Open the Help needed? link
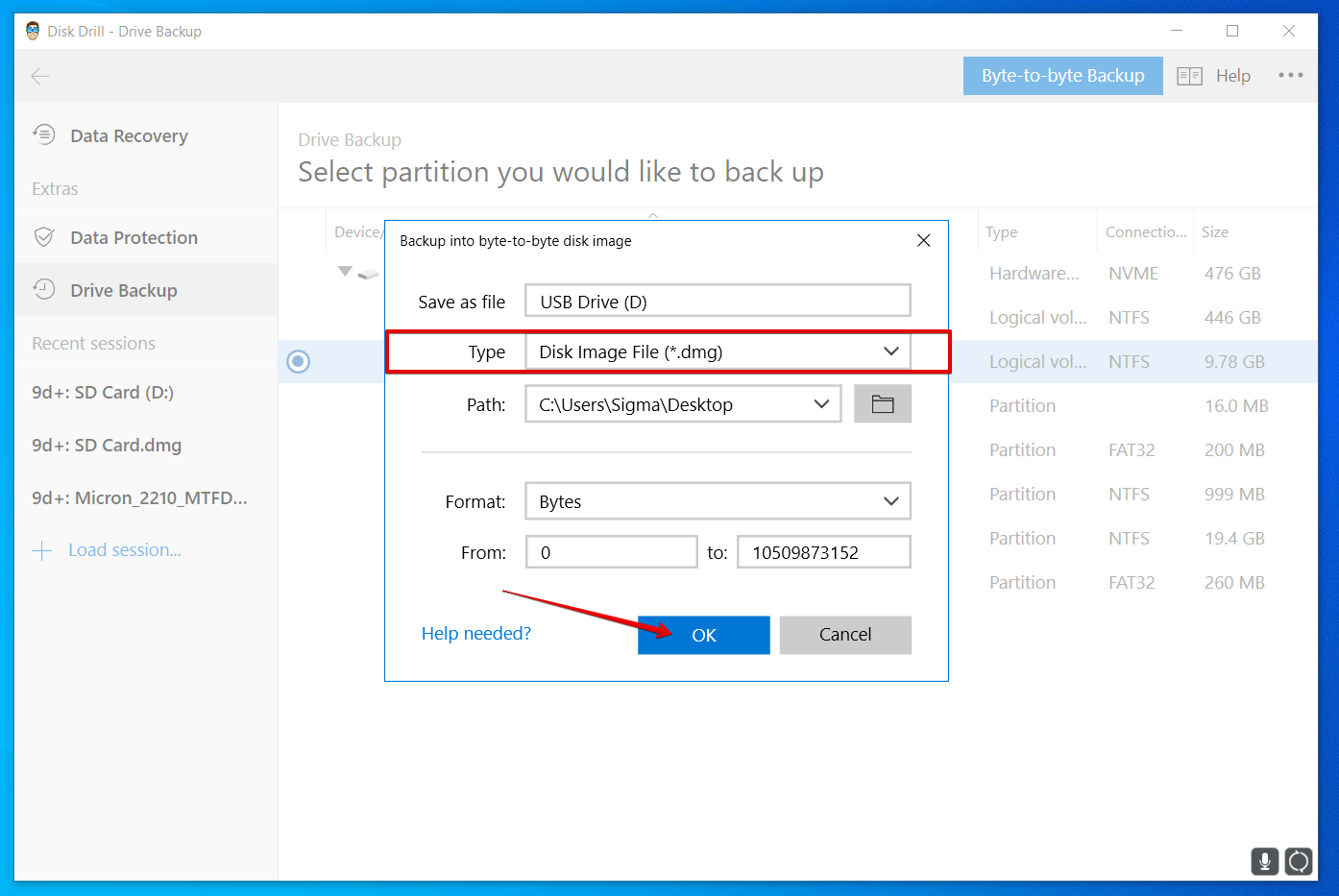Image resolution: width=1339 pixels, height=896 pixels. click(x=476, y=634)
